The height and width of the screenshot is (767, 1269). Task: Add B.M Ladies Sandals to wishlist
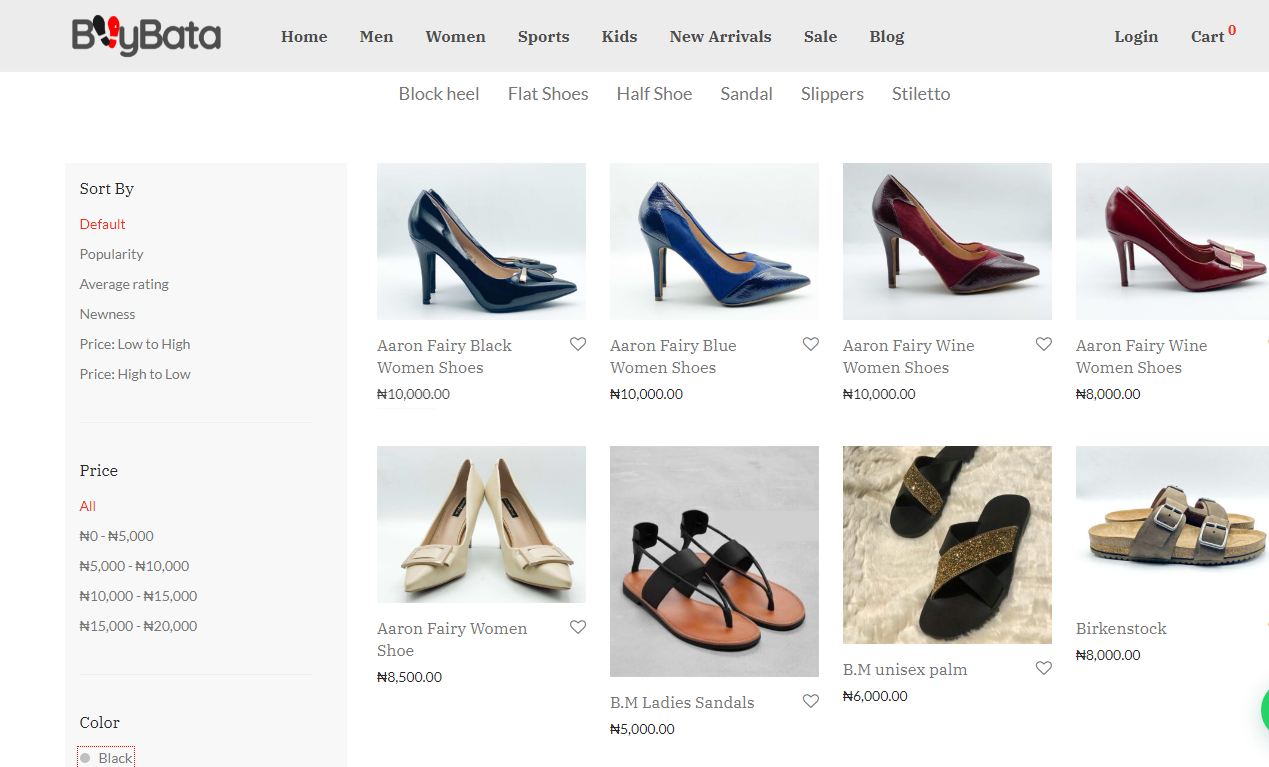pos(811,701)
